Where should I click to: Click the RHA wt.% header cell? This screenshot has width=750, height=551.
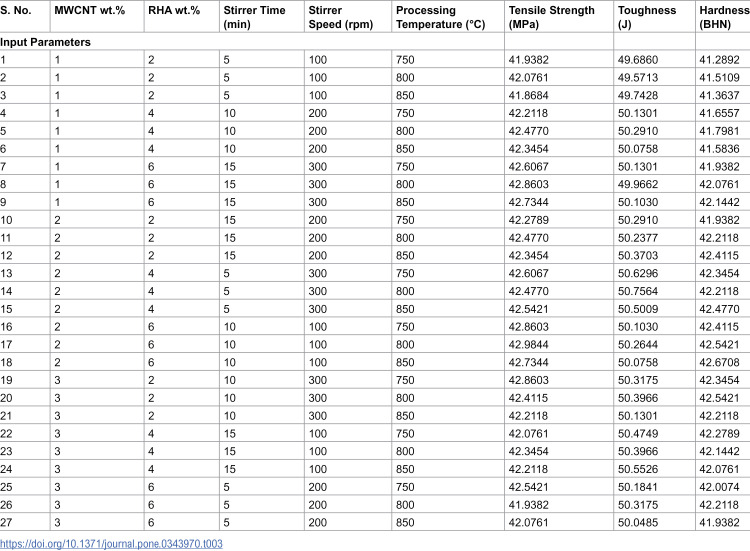(174, 11)
